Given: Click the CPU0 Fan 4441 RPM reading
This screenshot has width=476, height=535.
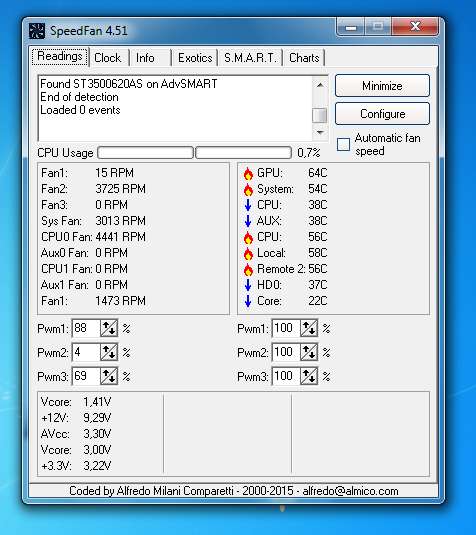Looking at the screenshot, I should [93, 237].
